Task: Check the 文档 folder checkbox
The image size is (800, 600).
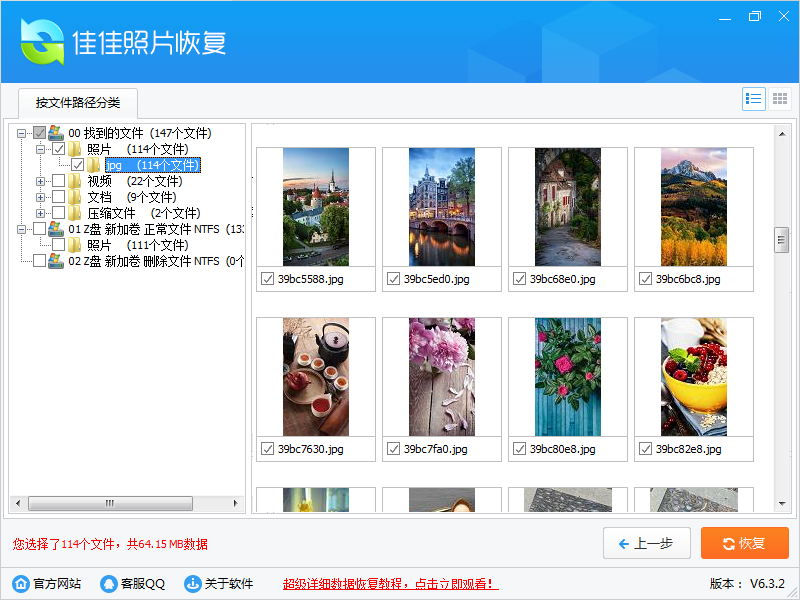Action: point(59,197)
